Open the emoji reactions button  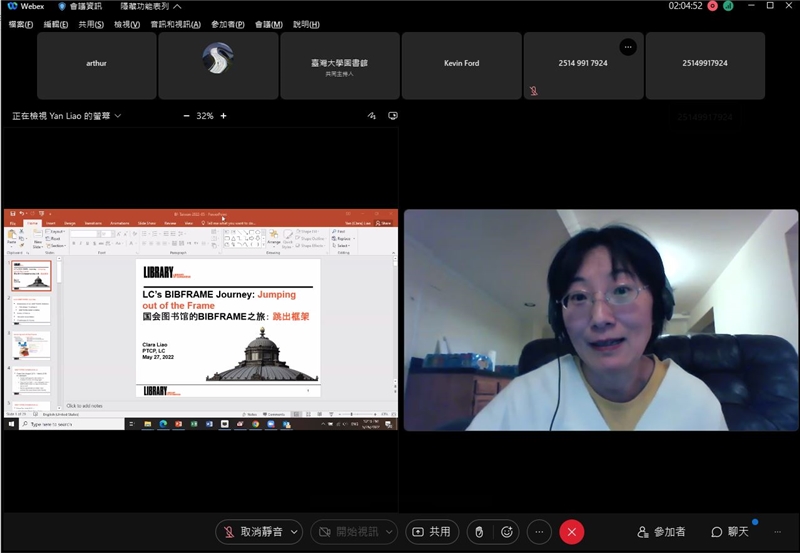pos(507,532)
